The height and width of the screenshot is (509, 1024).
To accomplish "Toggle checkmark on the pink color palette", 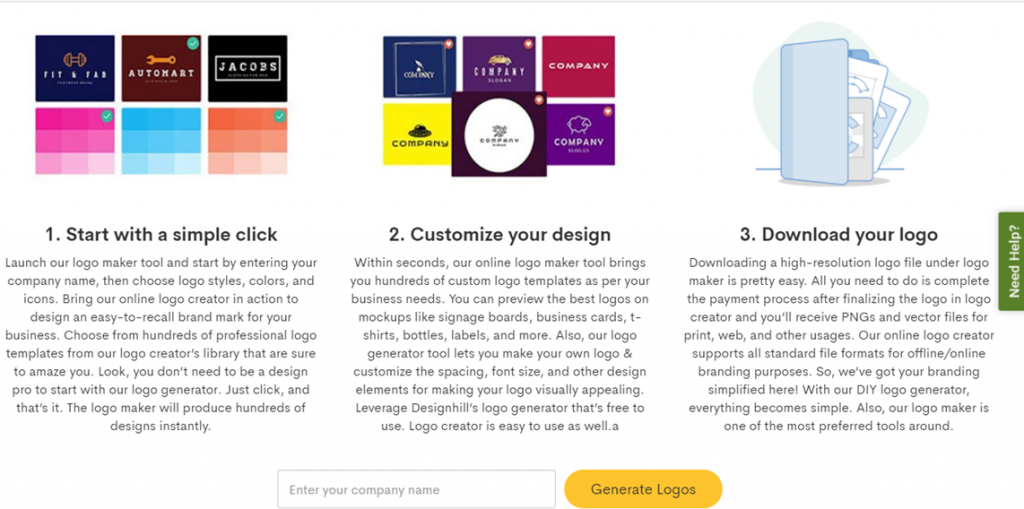I will pyautogui.click(x=107, y=116).
